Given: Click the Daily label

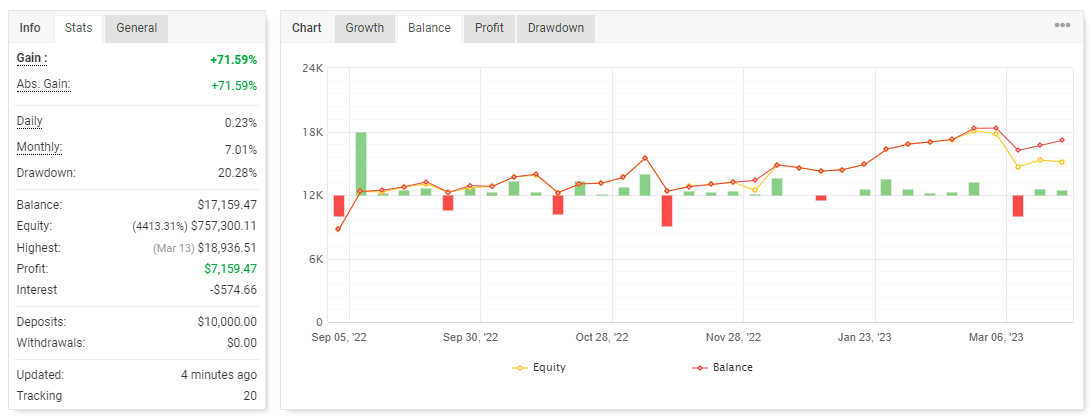Looking at the screenshot, I should [29, 122].
